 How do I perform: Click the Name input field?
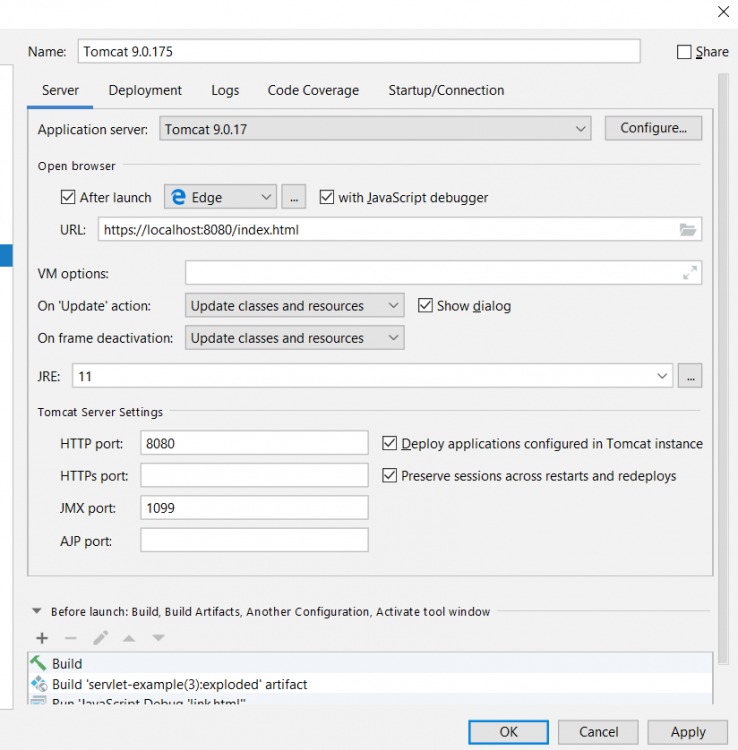click(x=359, y=51)
